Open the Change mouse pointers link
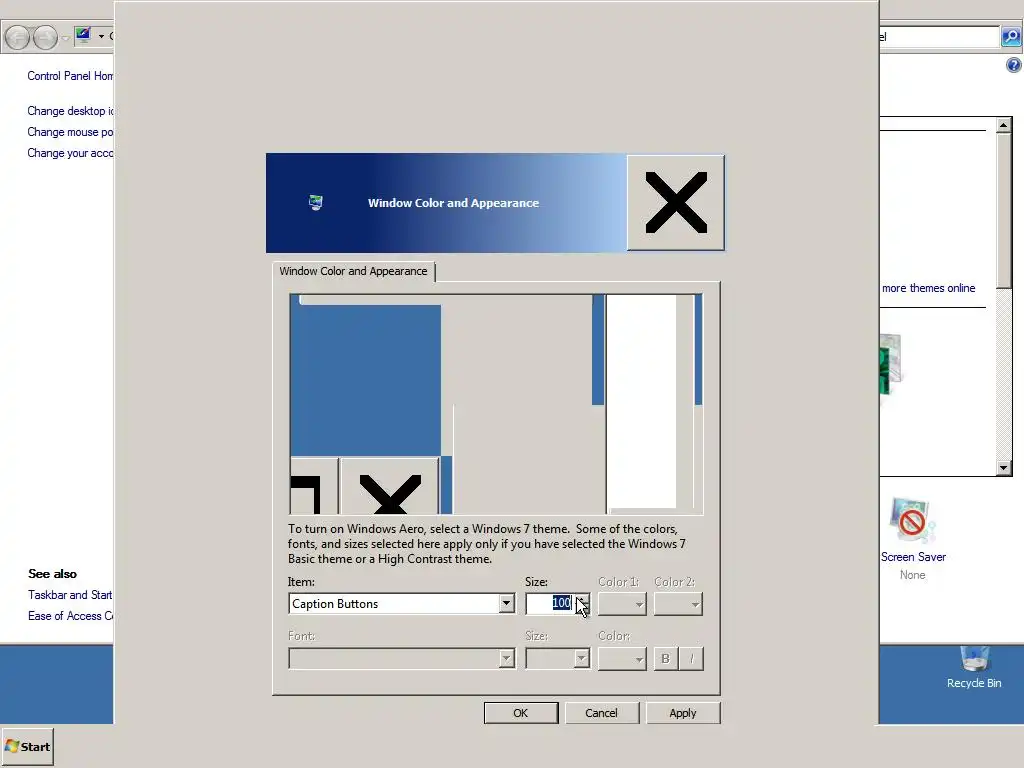Image resolution: width=1024 pixels, height=768 pixels. [70, 132]
